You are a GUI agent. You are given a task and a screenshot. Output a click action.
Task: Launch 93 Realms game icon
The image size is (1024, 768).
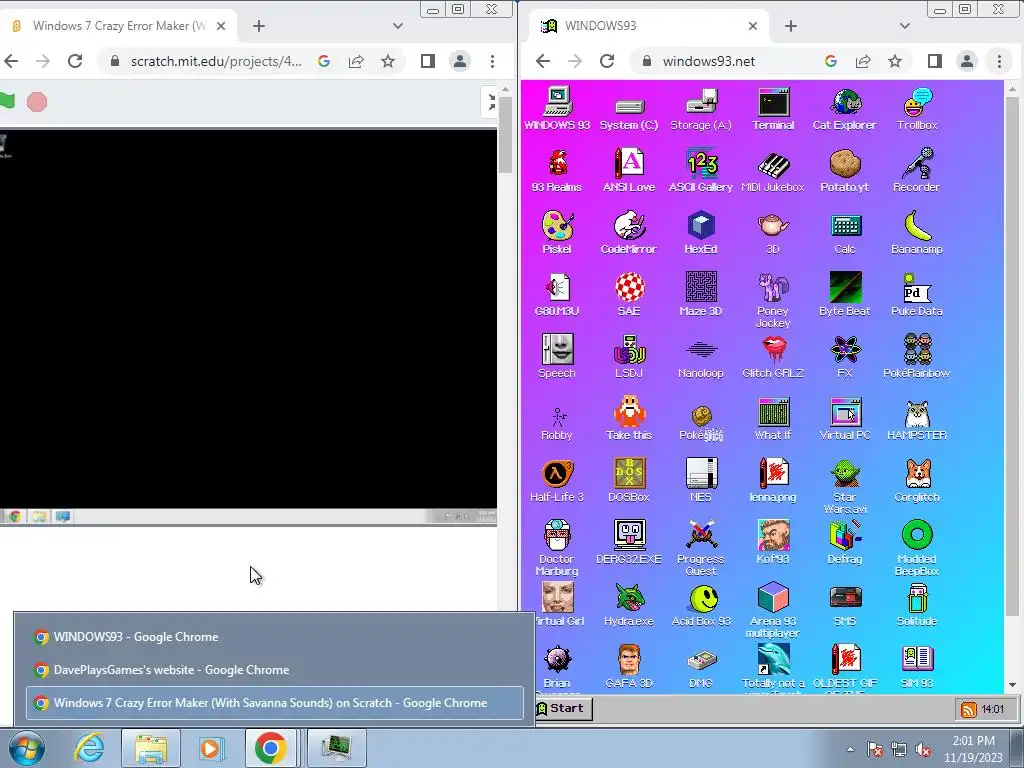coord(556,171)
